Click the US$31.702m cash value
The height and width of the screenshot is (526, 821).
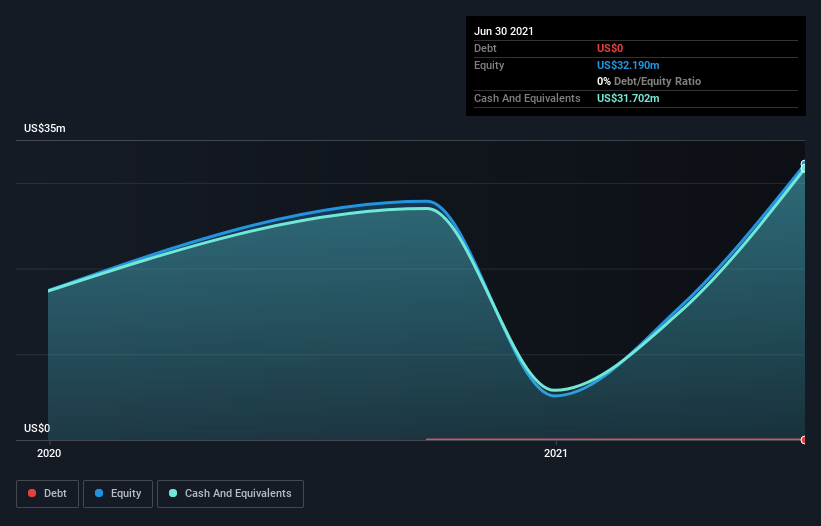(x=628, y=98)
